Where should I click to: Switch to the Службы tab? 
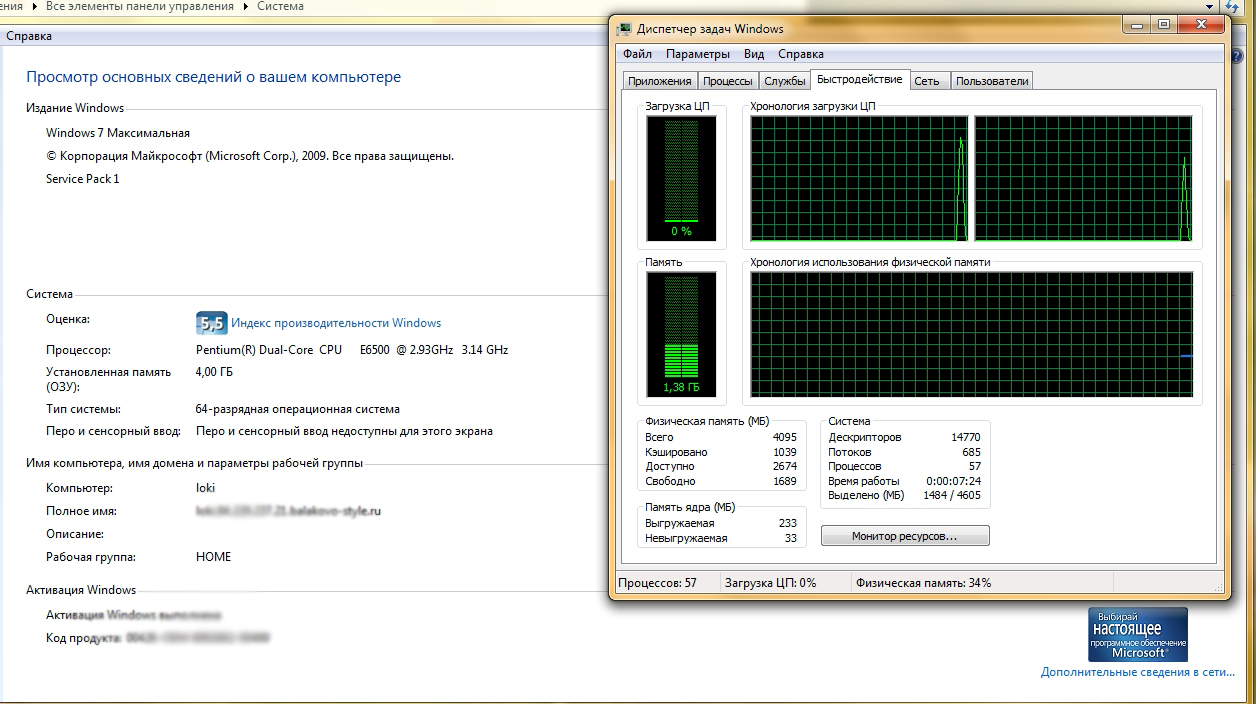coord(785,81)
